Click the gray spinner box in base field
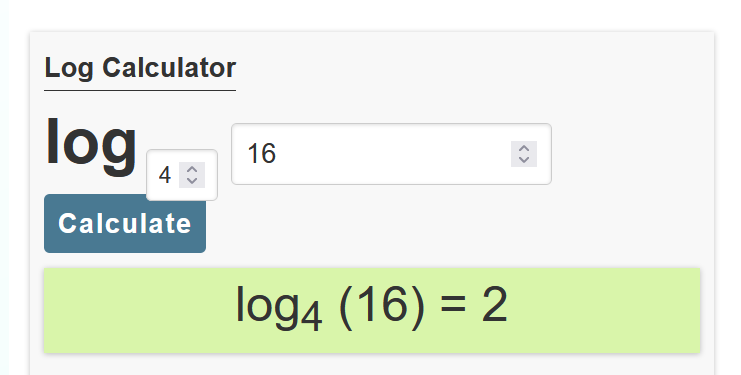The width and height of the screenshot is (741, 375). pyautogui.click(x=192, y=175)
